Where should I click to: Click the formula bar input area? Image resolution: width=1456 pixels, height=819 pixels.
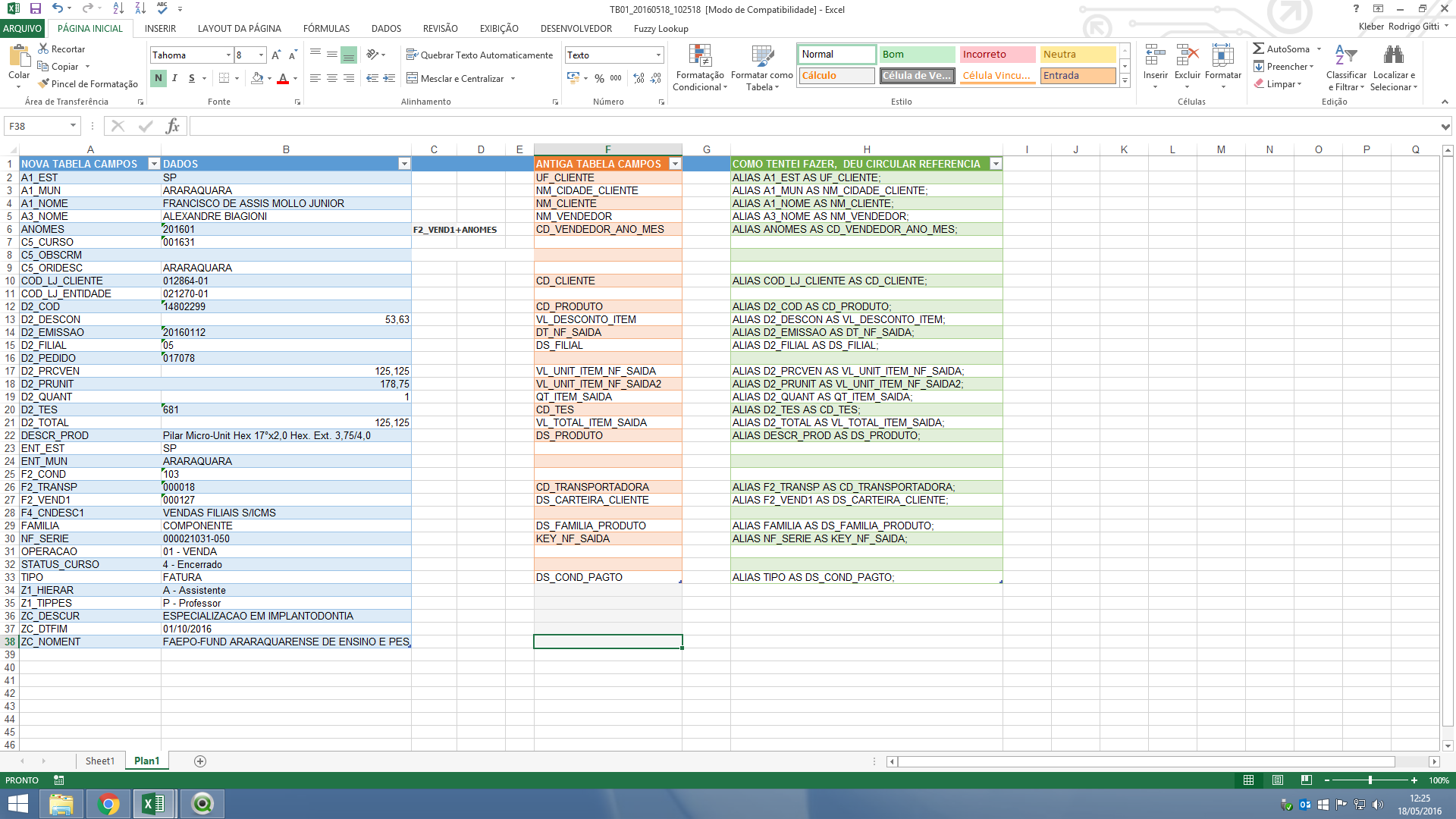point(815,126)
